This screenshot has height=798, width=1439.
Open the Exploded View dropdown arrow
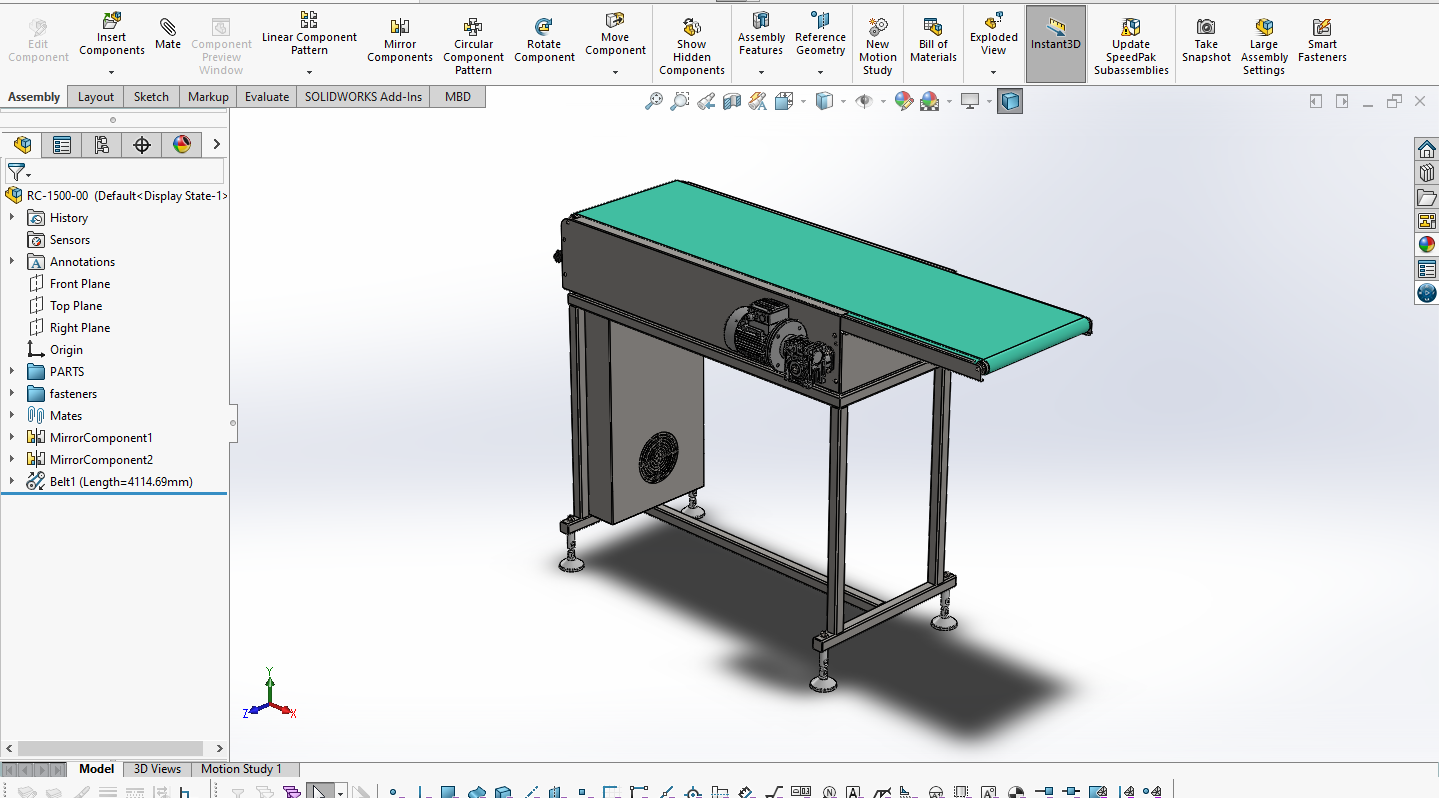click(993, 72)
